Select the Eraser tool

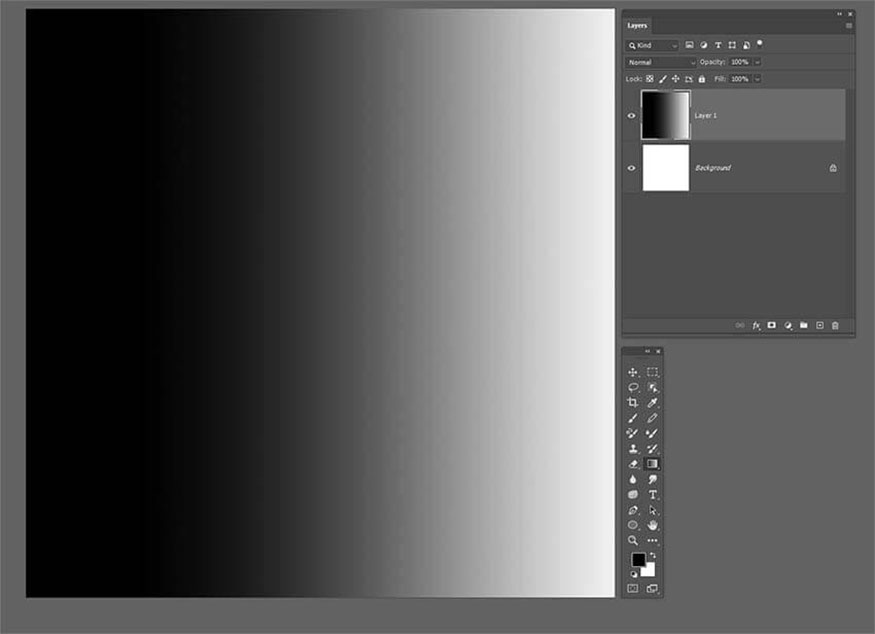click(x=633, y=464)
